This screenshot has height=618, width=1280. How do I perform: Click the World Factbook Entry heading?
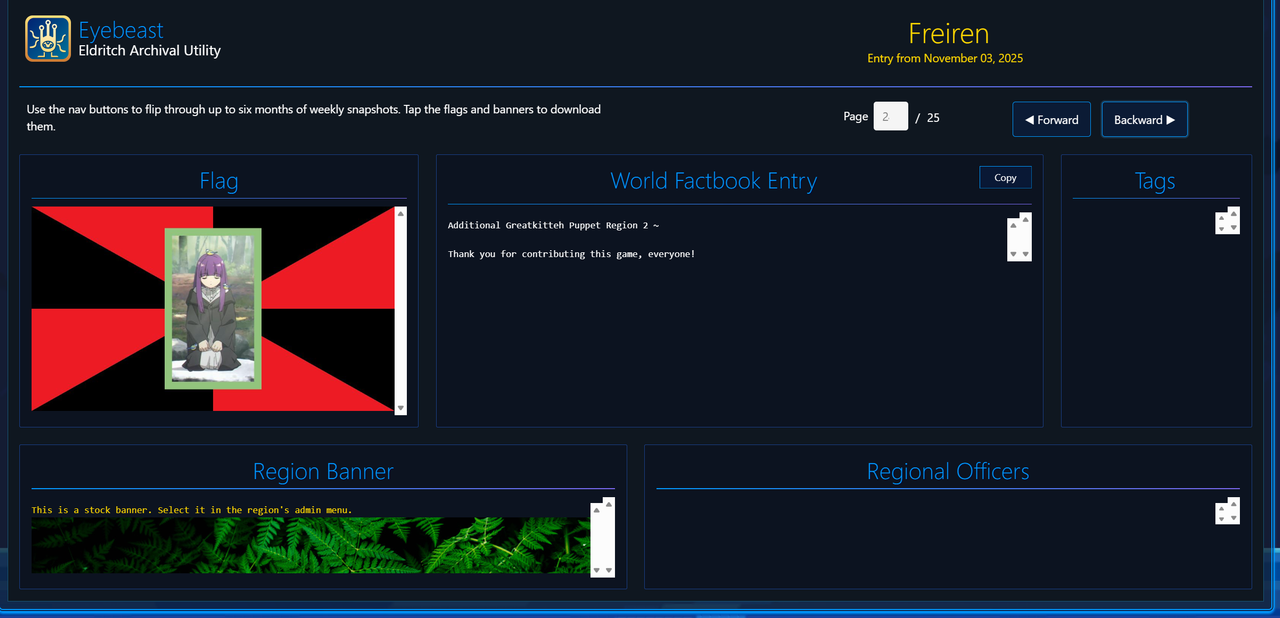coord(714,181)
